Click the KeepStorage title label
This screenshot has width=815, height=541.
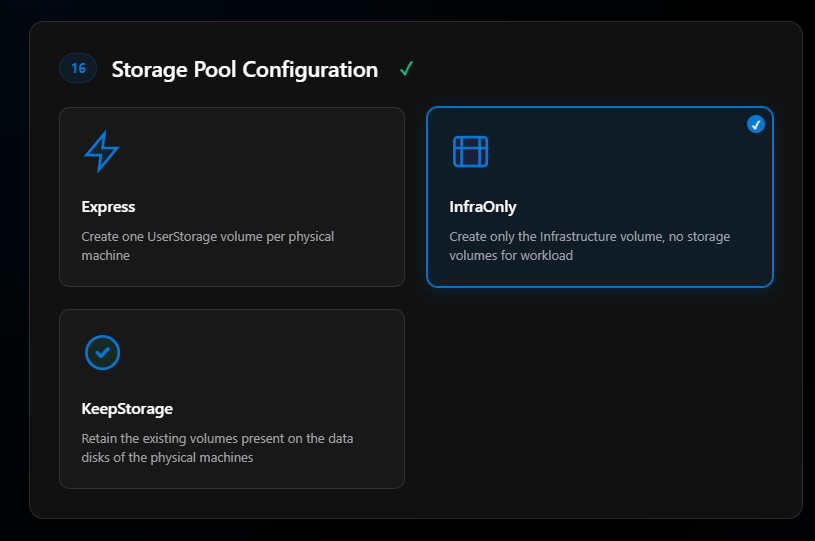point(127,409)
